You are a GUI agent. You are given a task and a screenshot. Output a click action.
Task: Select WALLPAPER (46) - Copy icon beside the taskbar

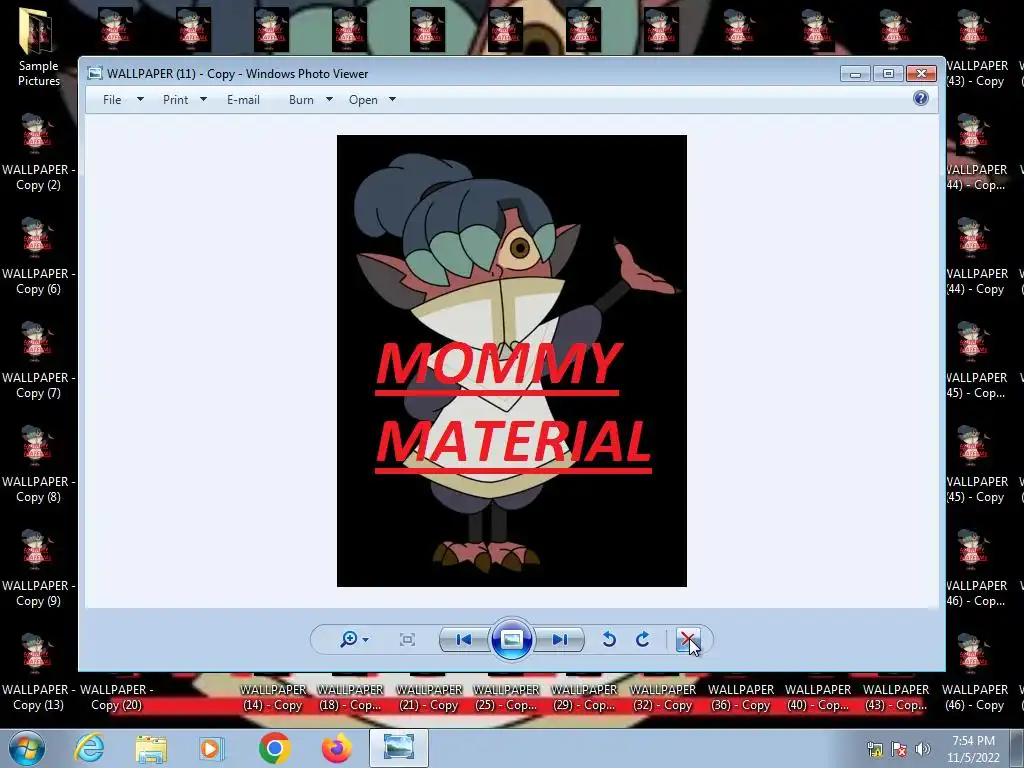(x=974, y=671)
